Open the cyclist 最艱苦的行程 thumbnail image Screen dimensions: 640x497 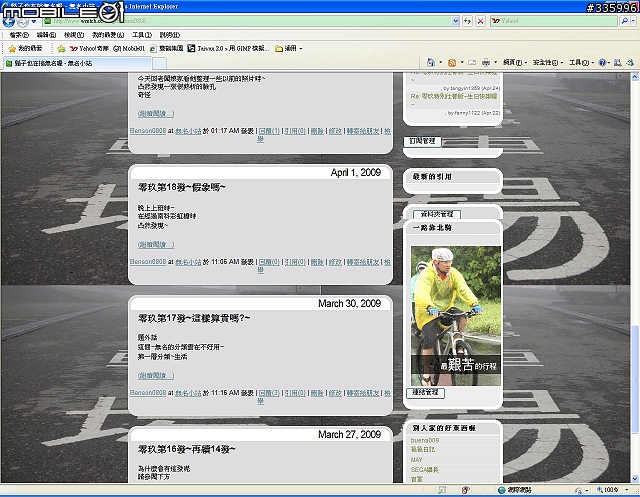pos(456,315)
